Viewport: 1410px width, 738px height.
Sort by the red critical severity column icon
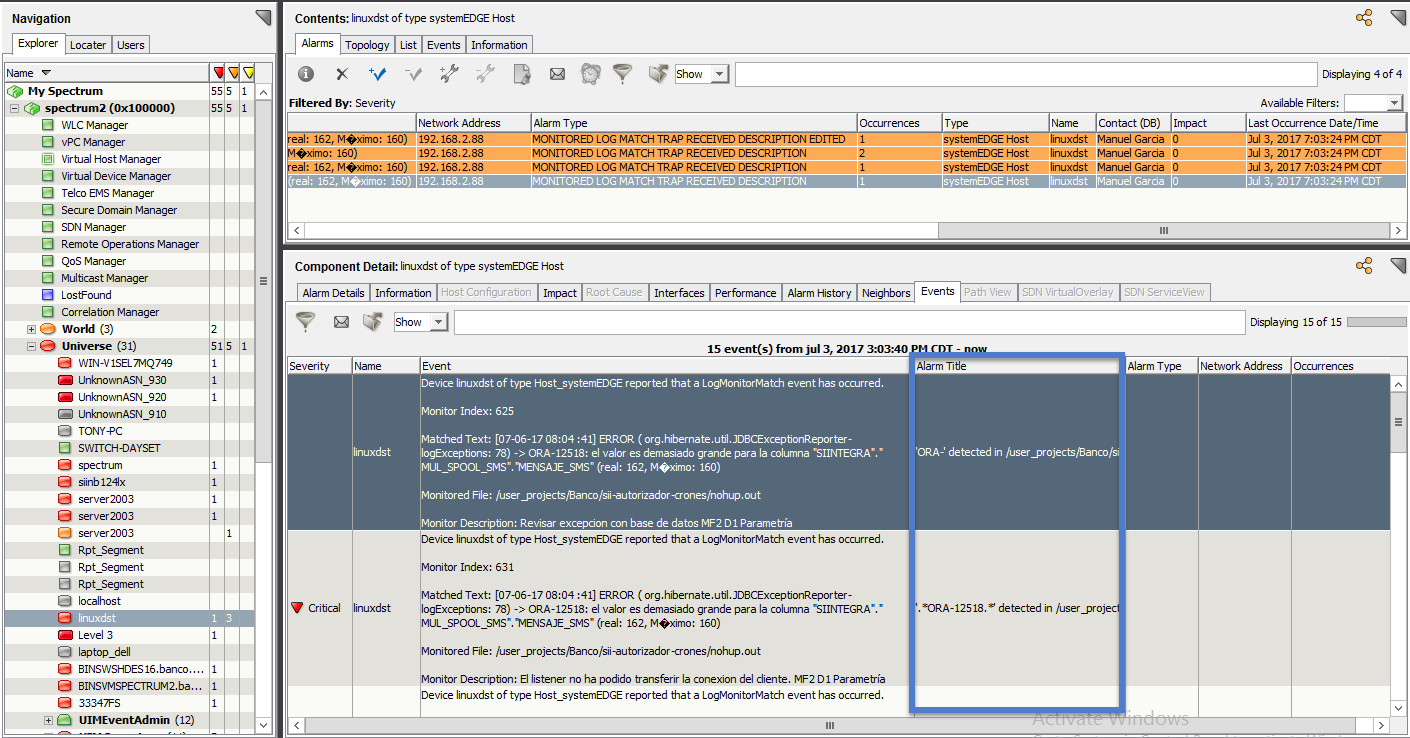(x=218, y=73)
